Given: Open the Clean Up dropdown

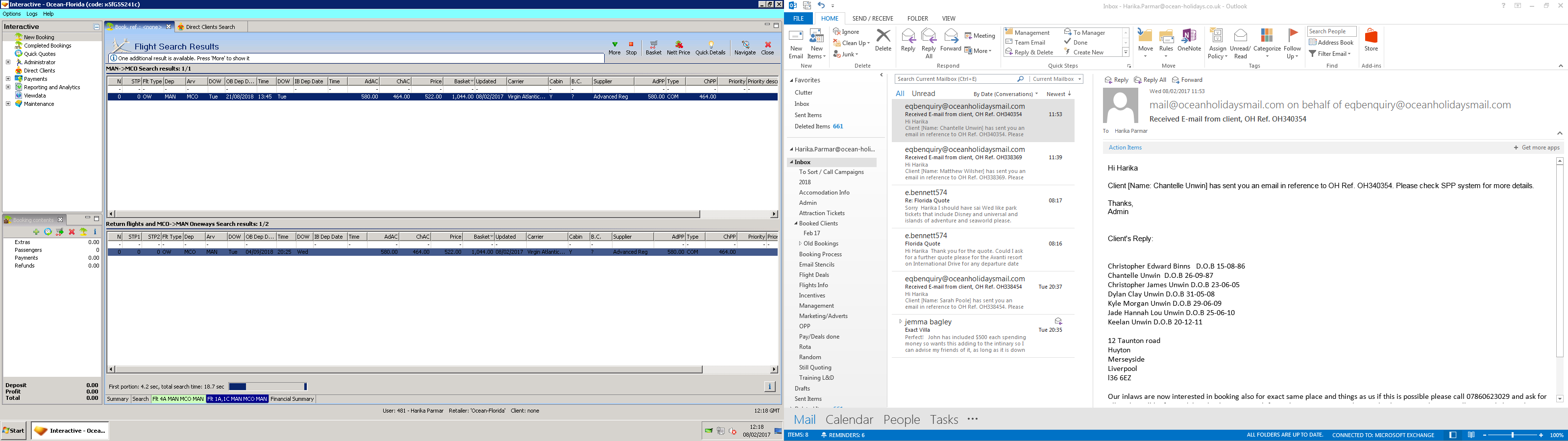Looking at the screenshot, I should 852,43.
